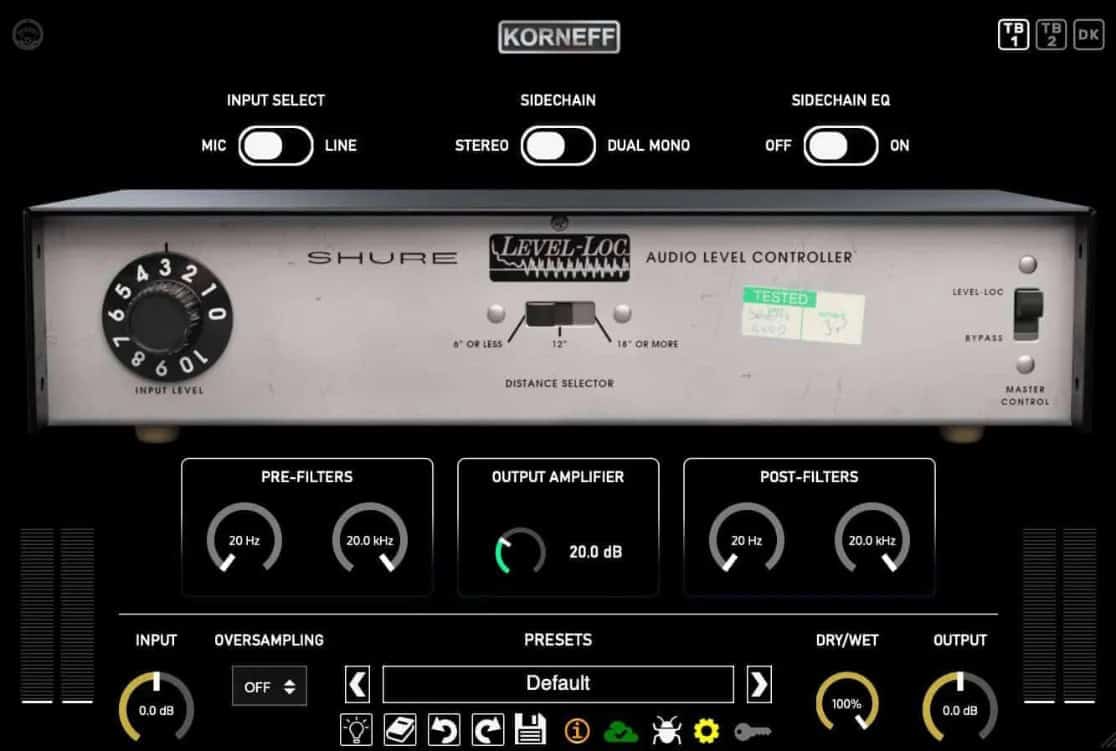Click the grey key license icon

(752, 732)
